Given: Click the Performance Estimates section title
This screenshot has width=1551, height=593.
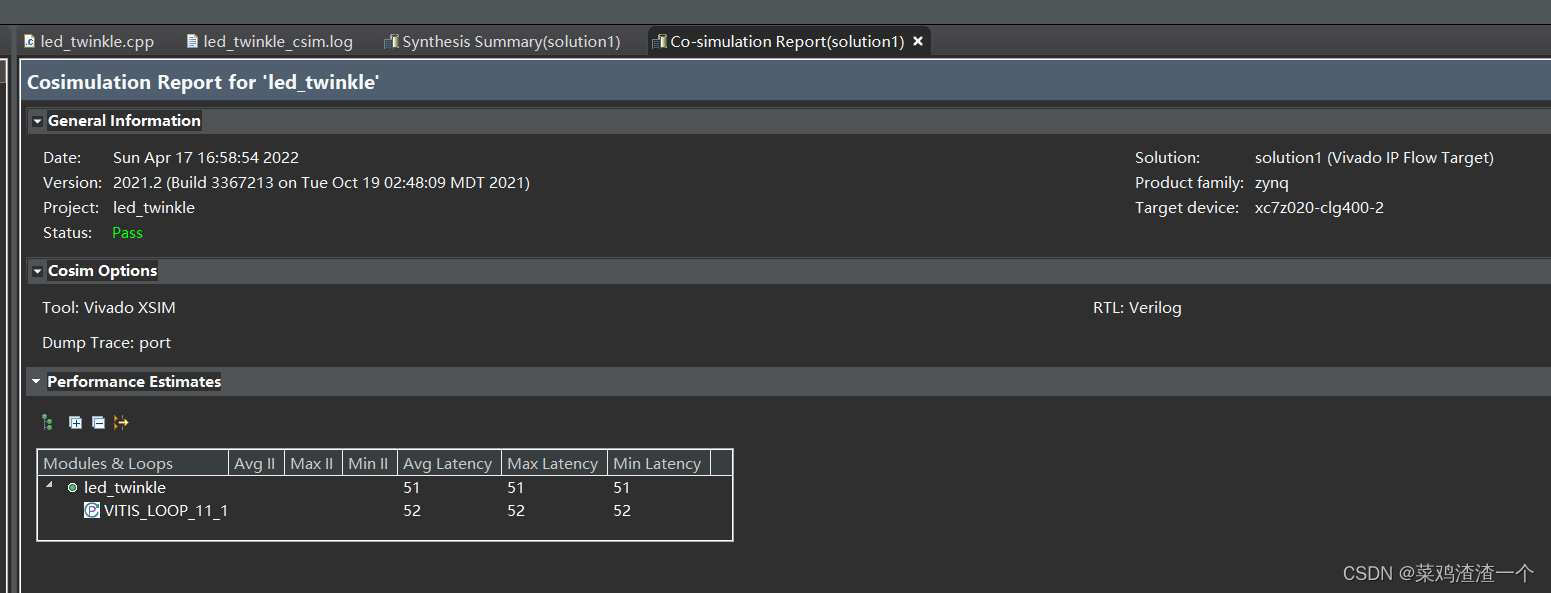Looking at the screenshot, I should pyautogui.click(x=134, y=382).
